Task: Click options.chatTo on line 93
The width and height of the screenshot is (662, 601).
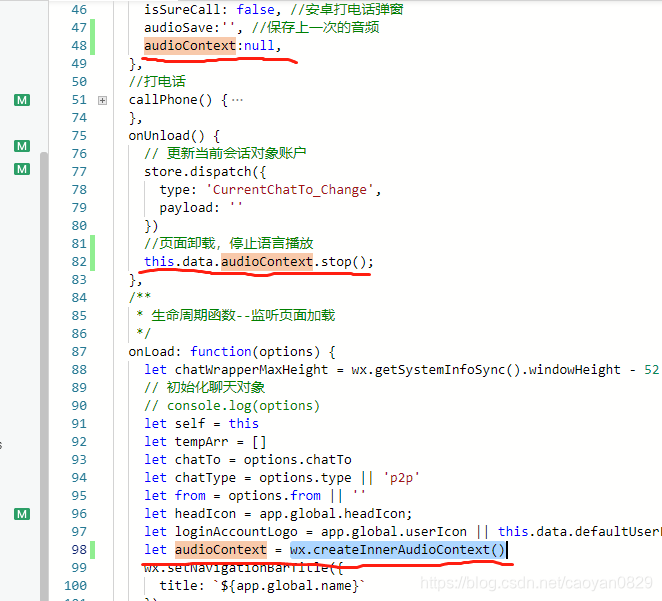Action: (x=298, y=460)
